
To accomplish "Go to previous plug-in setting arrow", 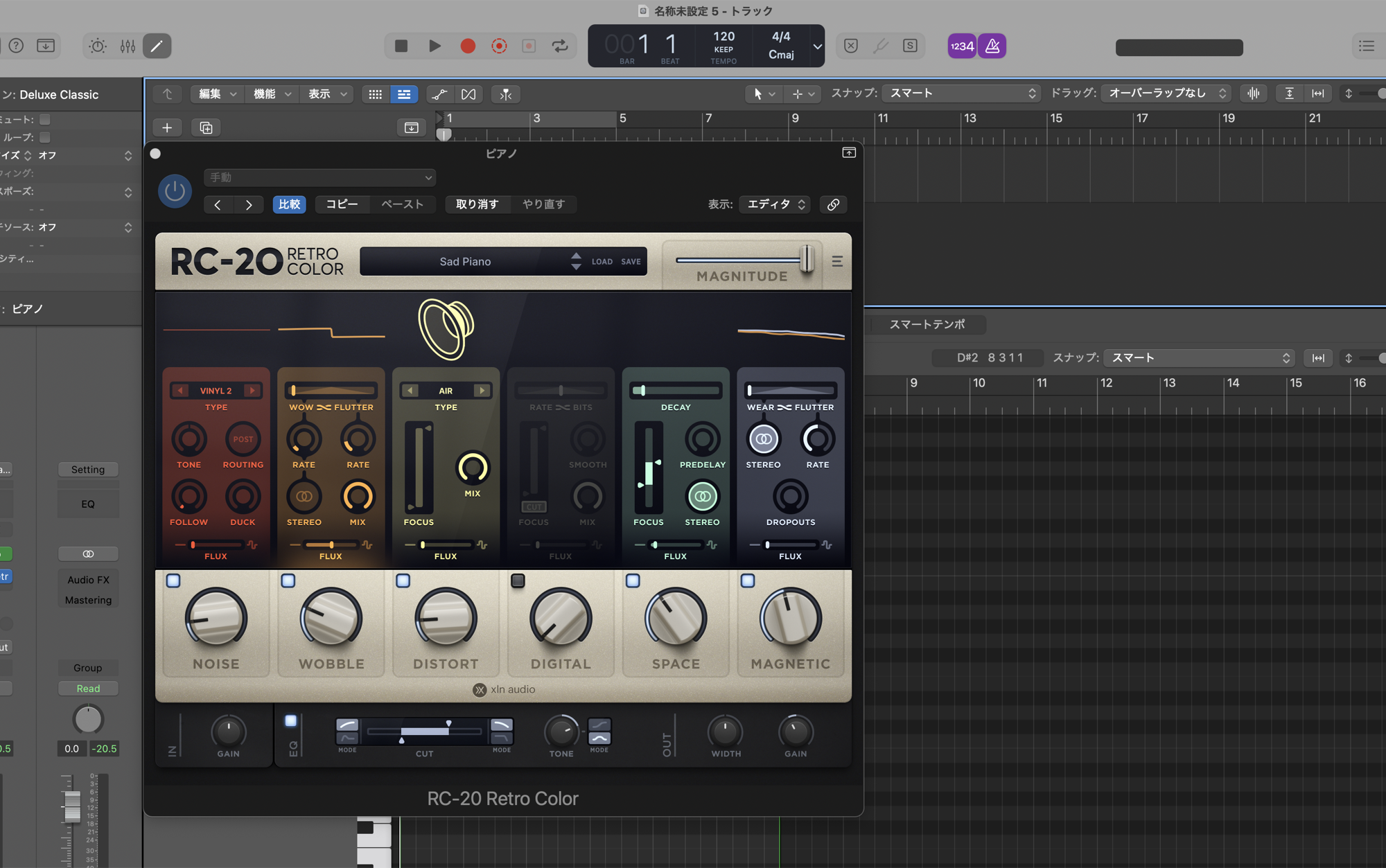I will (x=218, y=204).
